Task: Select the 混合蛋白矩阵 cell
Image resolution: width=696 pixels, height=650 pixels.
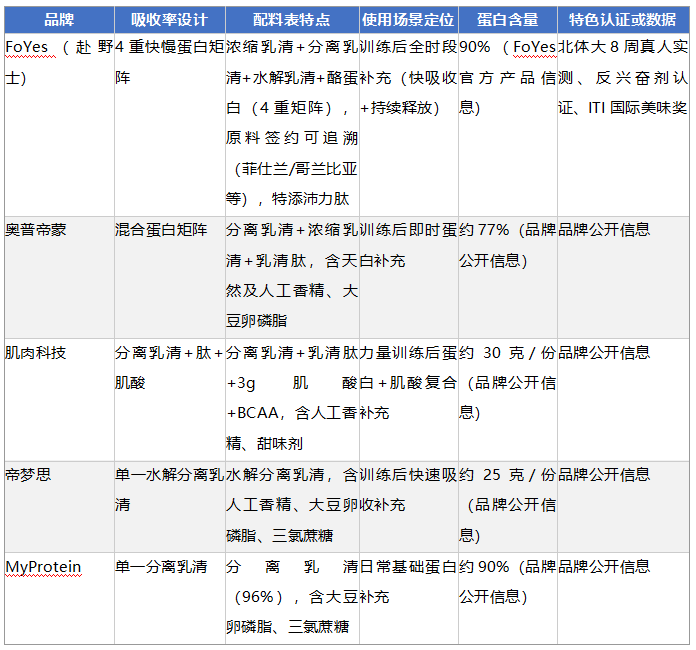Action: point(170,277)
